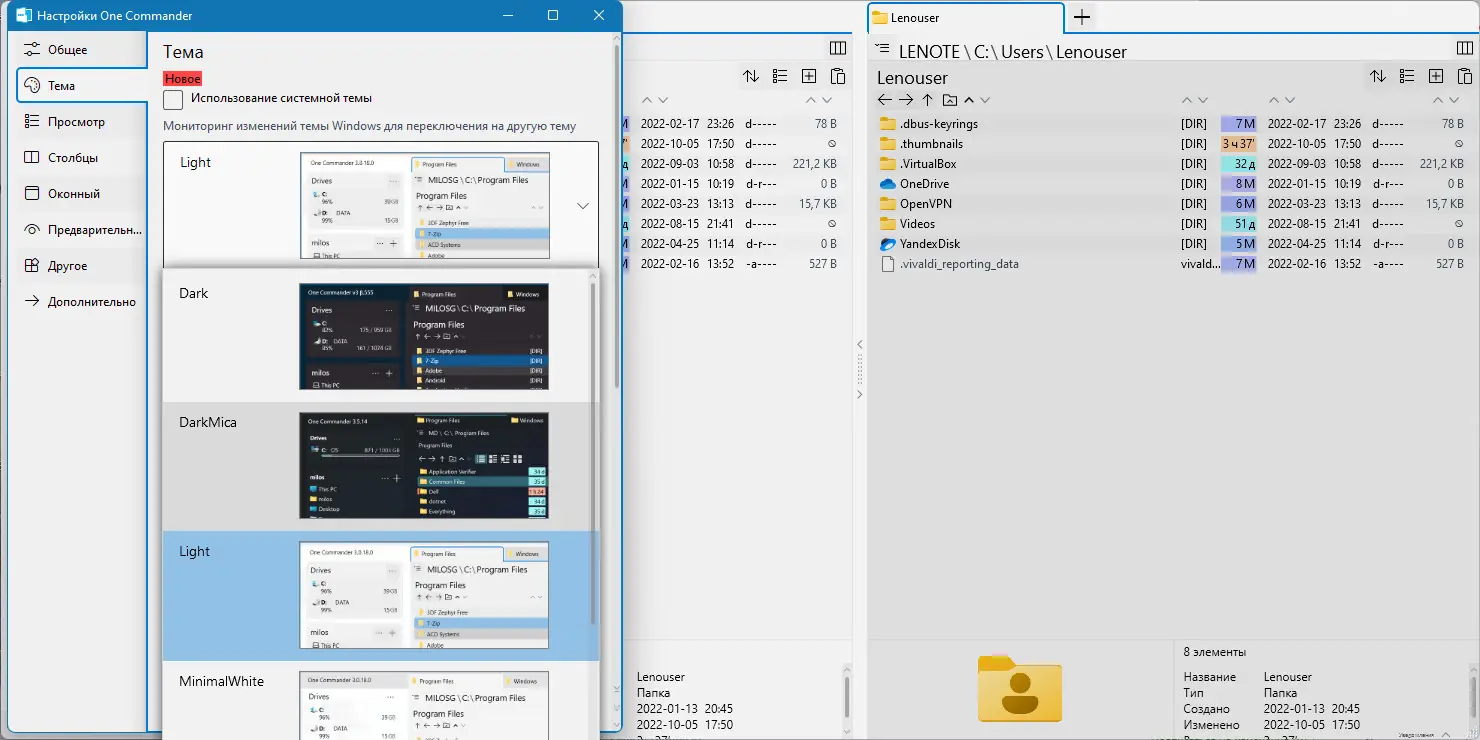Add a new tab next to Lenouser tab
Screen dimensions: 1480x740
[x=1081, y=17]
